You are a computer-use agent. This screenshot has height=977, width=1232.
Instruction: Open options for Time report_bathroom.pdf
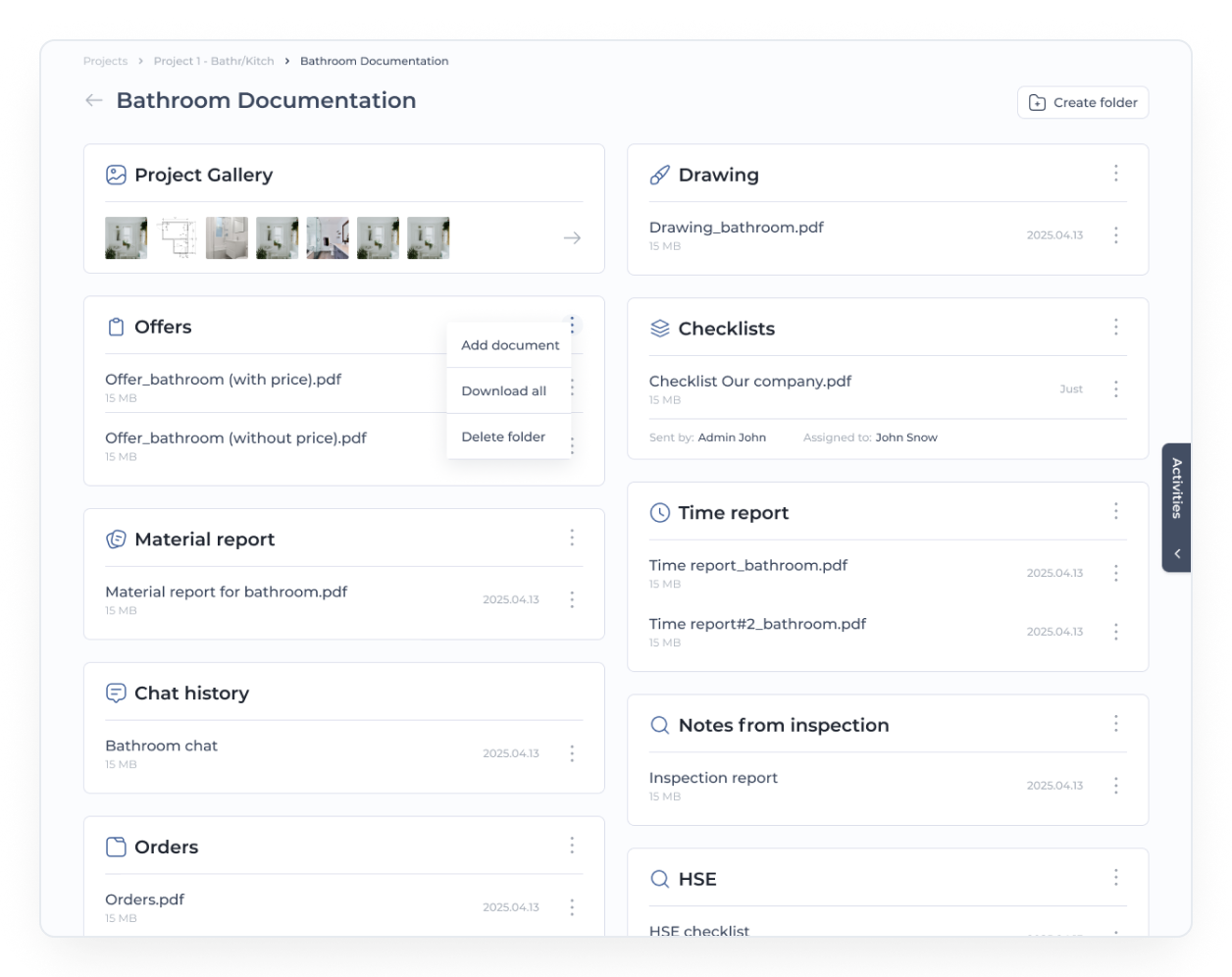[x=1115, y=573]
